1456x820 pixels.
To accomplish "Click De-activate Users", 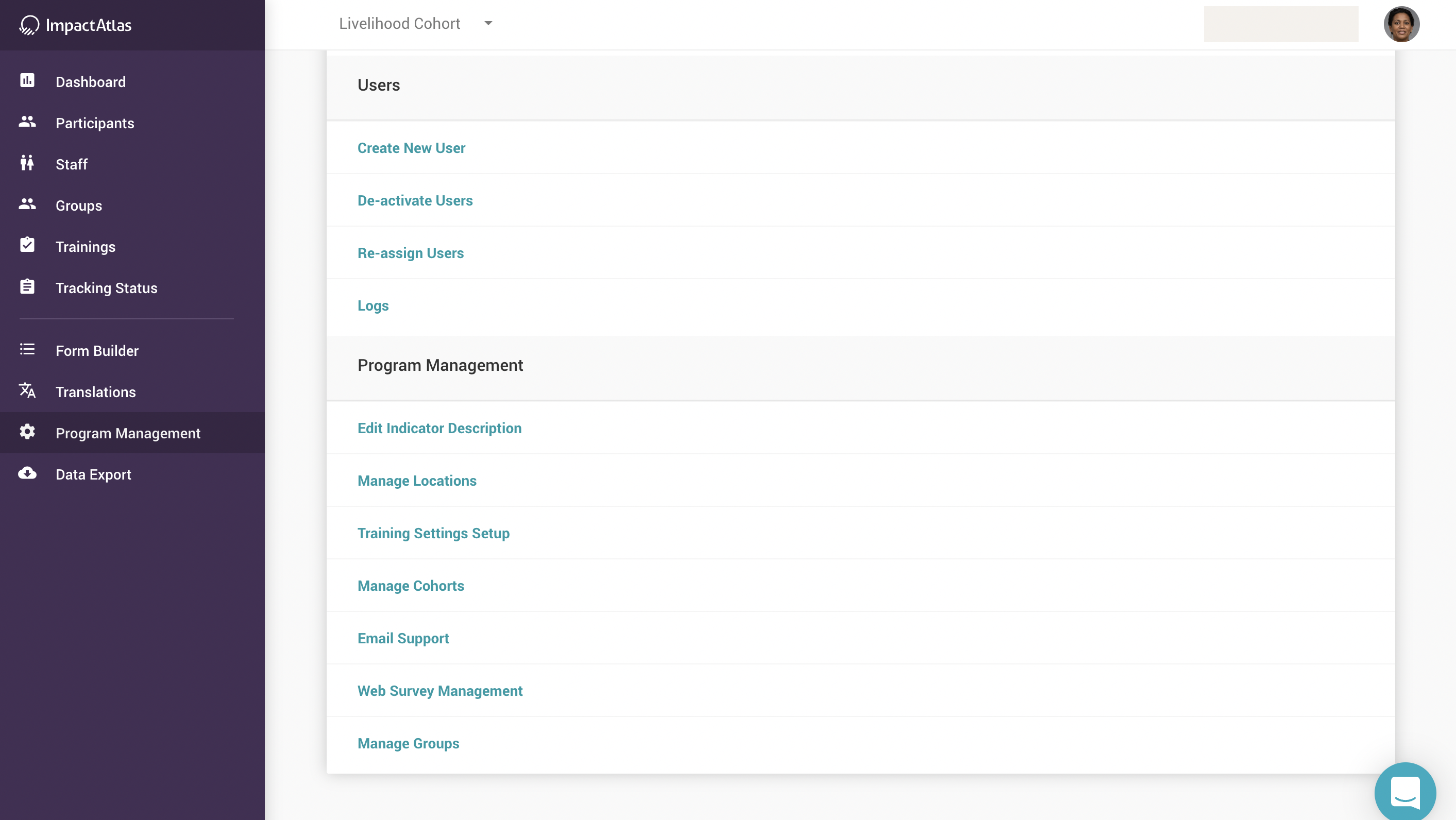I will click(415, 200).
